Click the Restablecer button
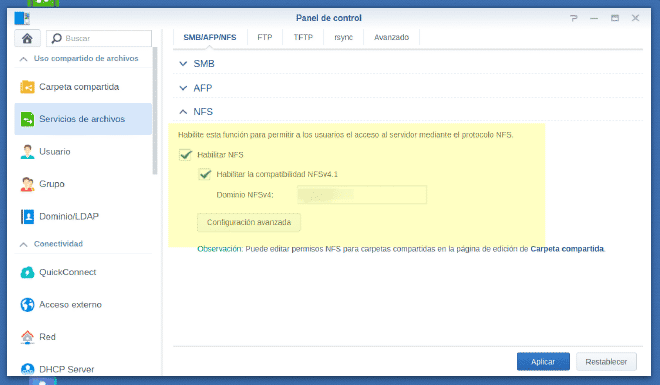 pyautogui.click(x=606, y=362)
